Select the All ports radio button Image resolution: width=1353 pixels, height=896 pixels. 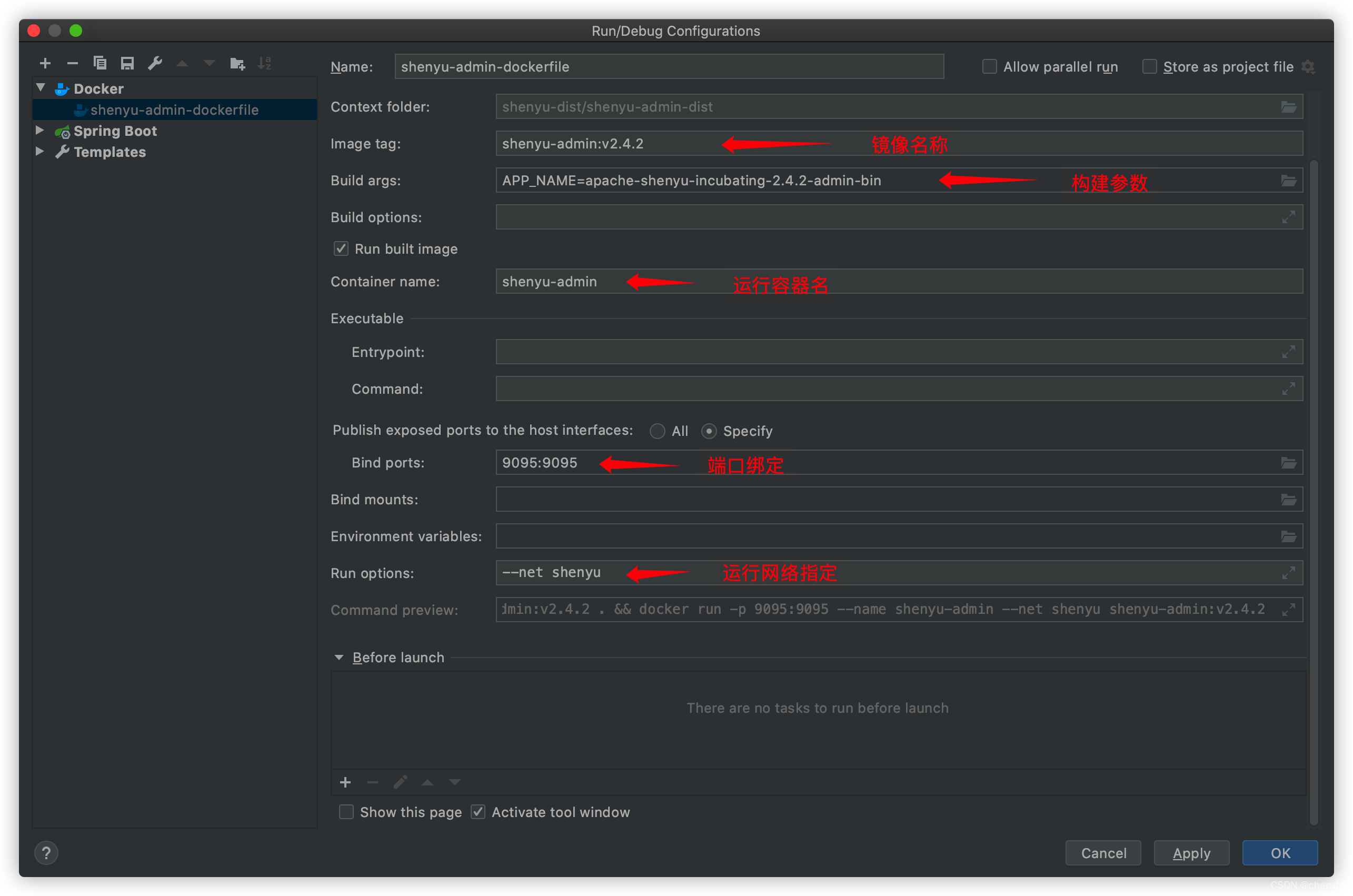tap(657, 431)
